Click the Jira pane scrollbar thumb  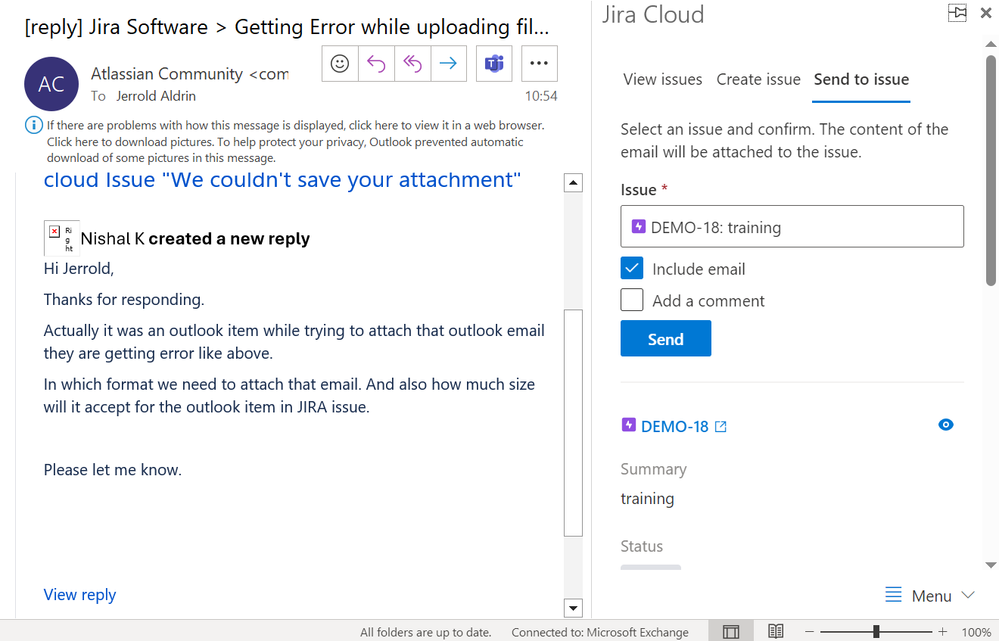991,170
